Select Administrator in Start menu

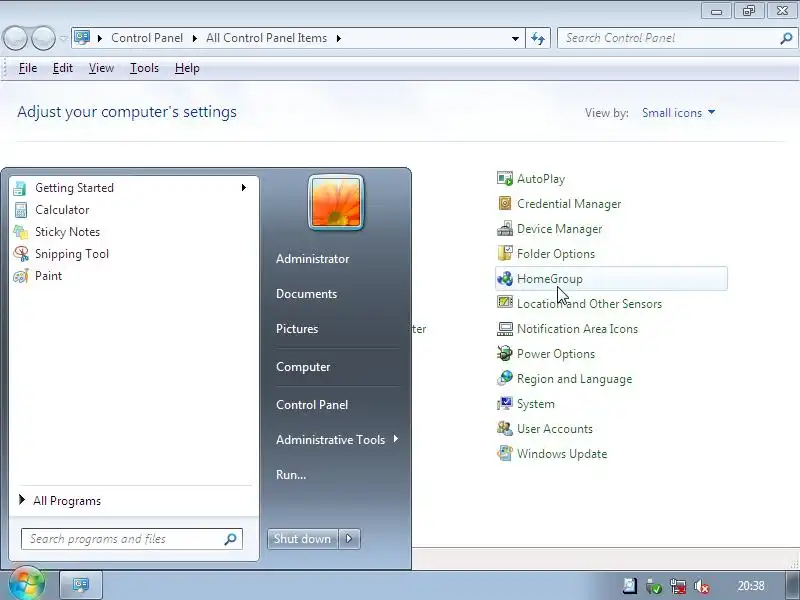tap(312, 259)
